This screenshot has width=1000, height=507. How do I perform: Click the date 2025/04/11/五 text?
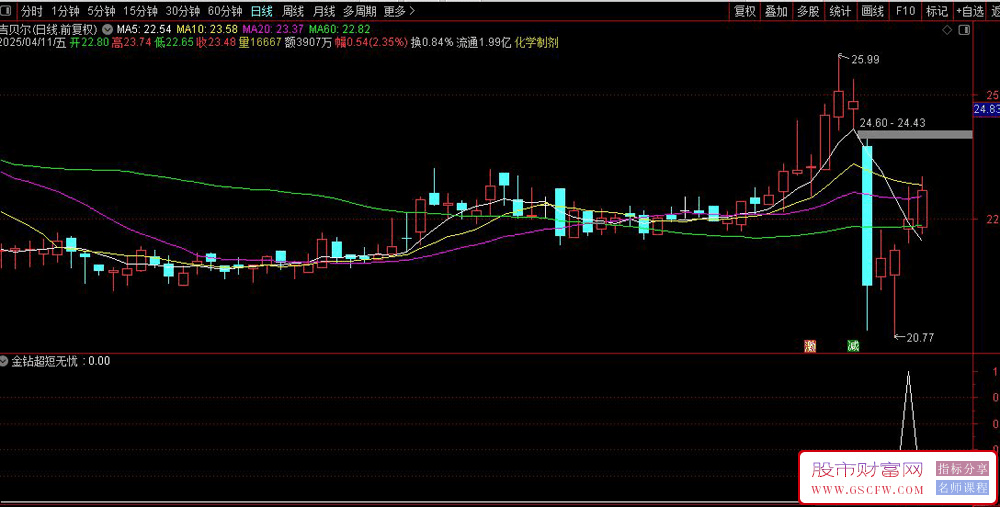[33, 43]
